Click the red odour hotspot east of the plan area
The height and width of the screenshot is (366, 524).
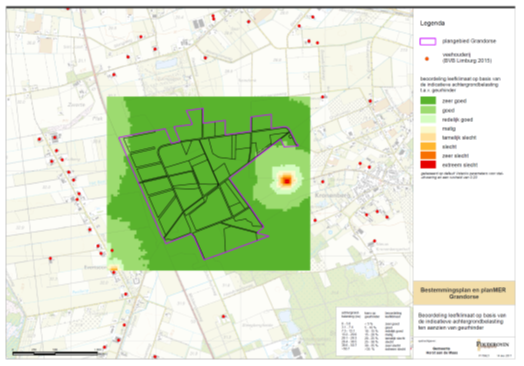pos(287,181)
